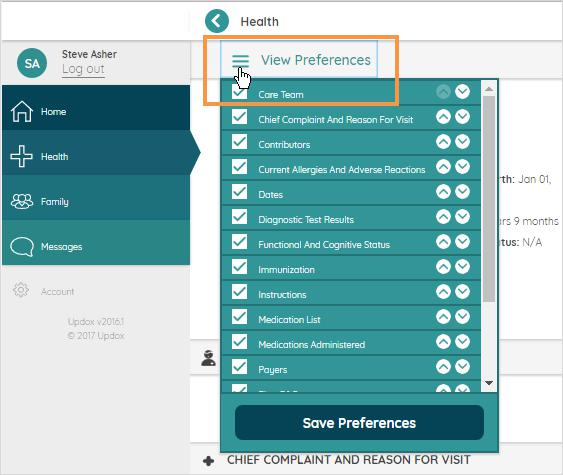Move Contributors up with its up arrow
The image size is (563, 475).
tap(443, 142)
